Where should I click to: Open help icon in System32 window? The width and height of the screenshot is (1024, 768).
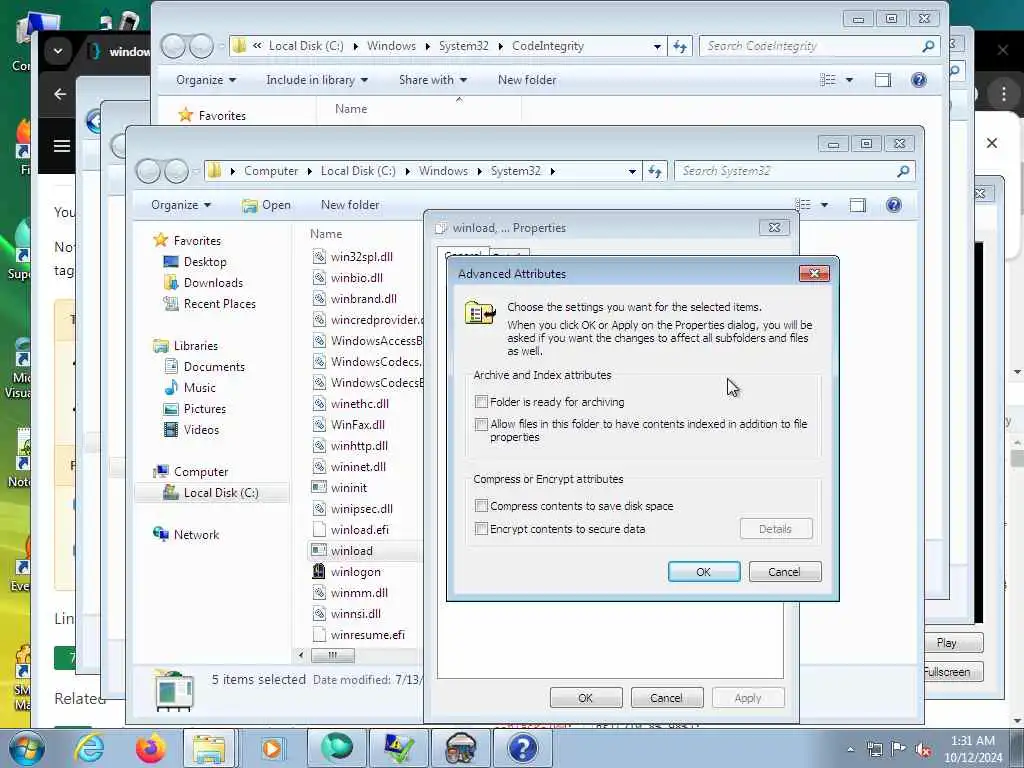coord(894,205)
